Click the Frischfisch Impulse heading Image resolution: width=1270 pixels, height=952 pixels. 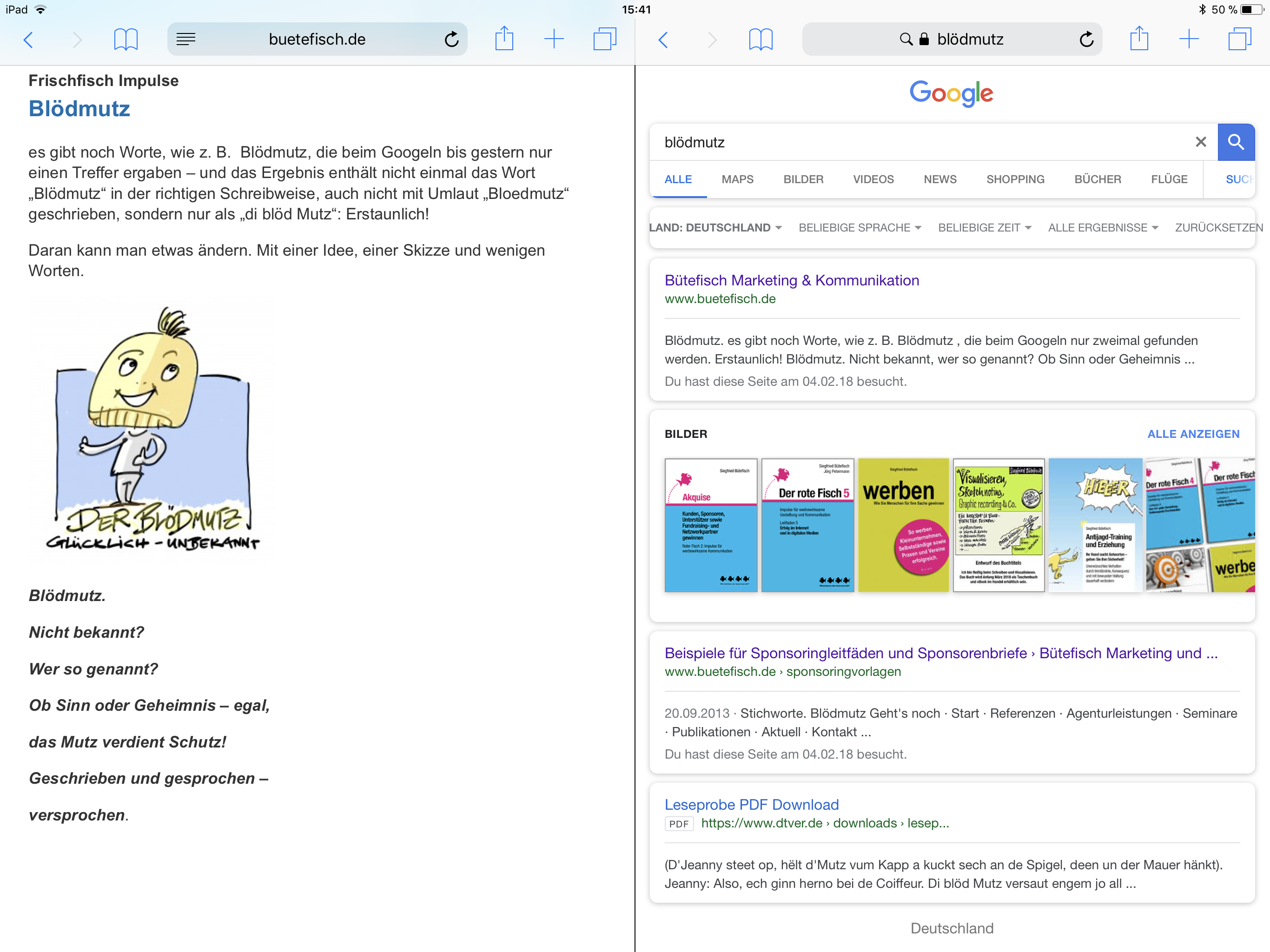click(x=103, y=80)
